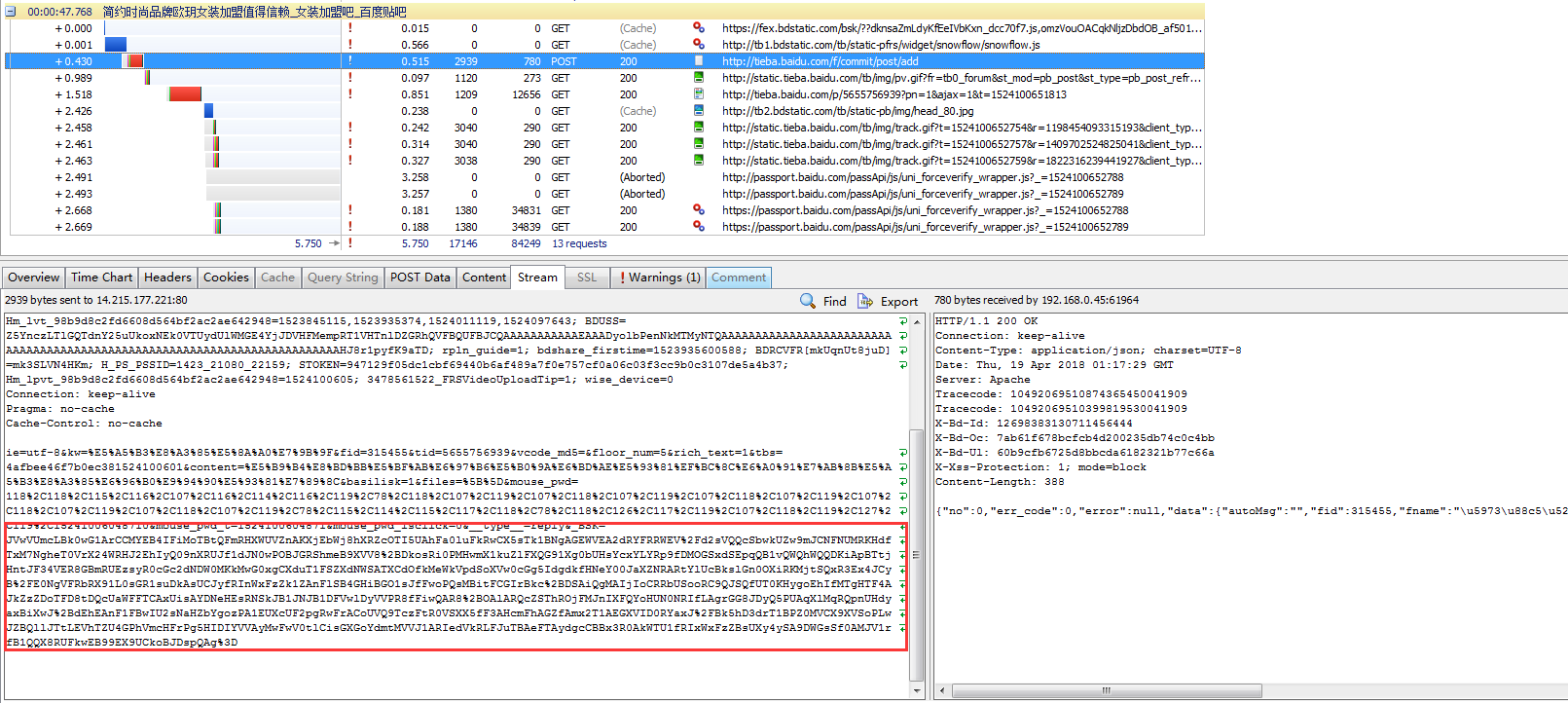Click the Export icon

(864, 301)
